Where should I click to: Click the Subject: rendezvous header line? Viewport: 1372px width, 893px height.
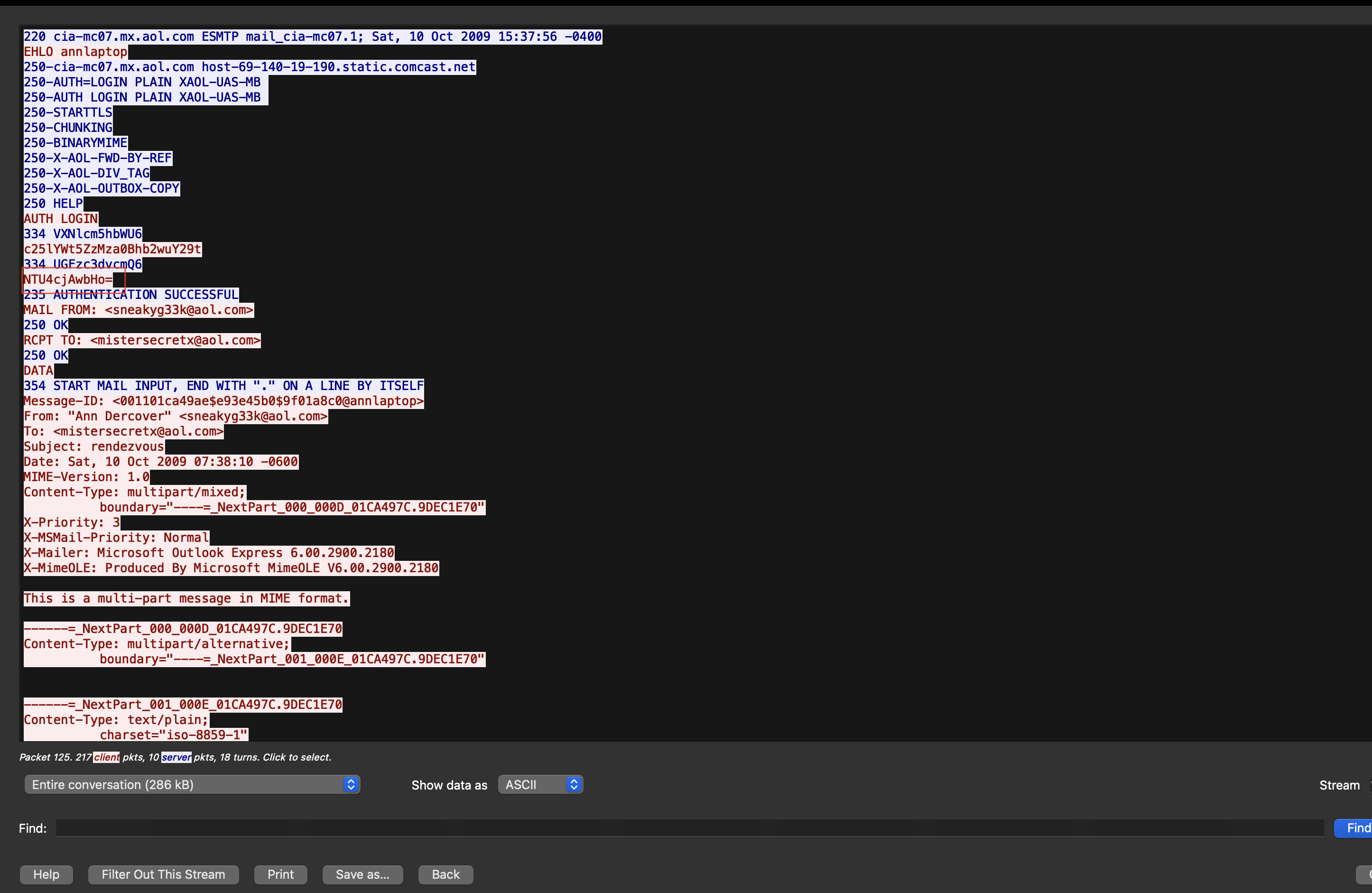(94, 447)
